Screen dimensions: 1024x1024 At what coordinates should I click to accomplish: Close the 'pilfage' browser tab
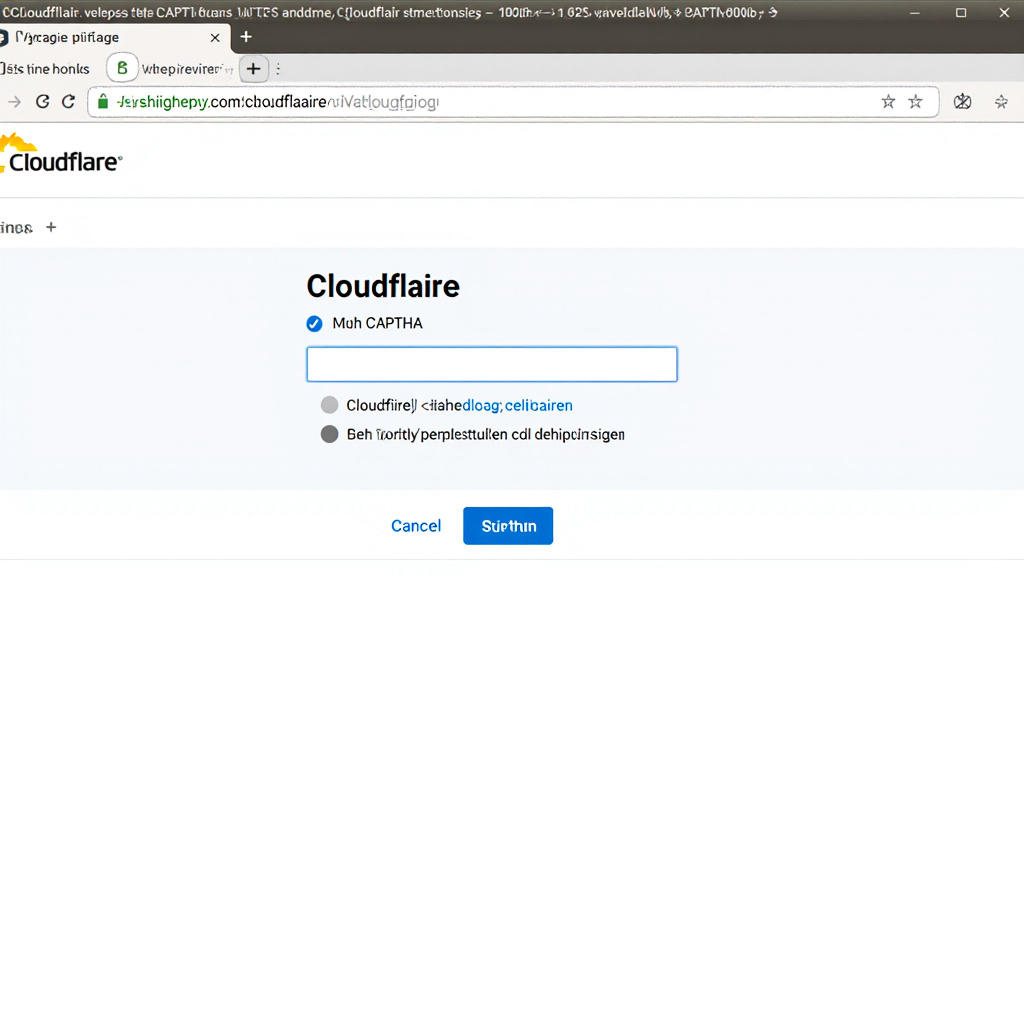click(215, 38)
